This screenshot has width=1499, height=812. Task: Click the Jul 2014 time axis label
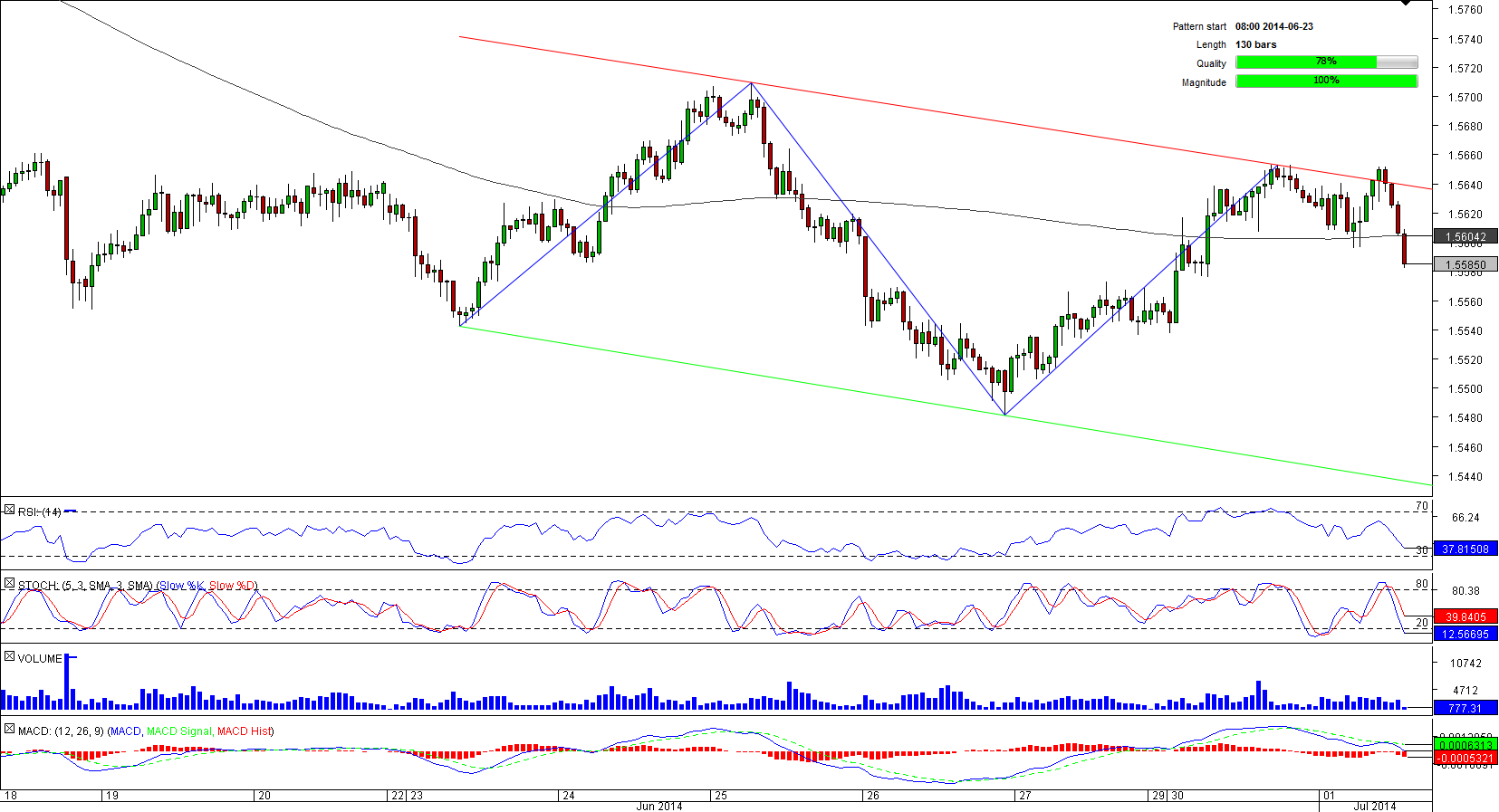1374,806
